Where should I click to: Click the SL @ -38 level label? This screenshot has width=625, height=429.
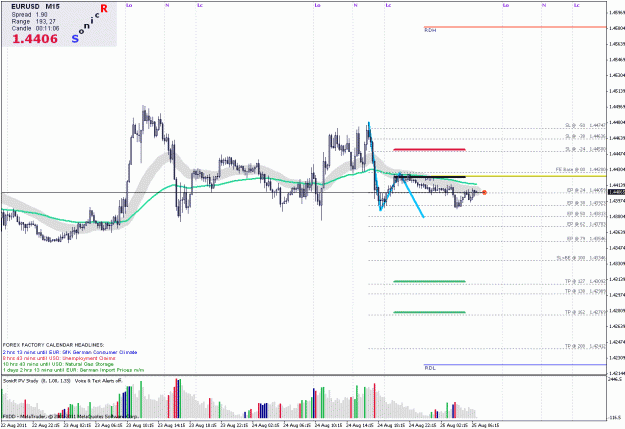pyautogui.click(x=585, y=136)
